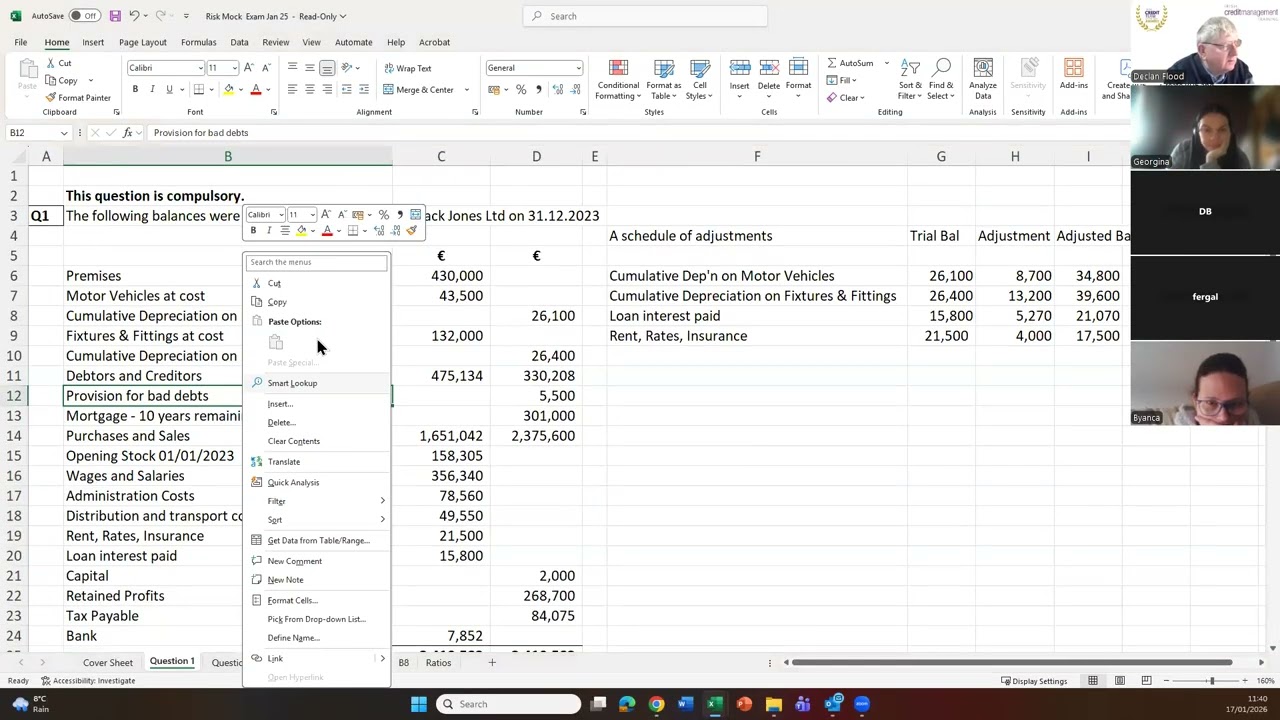
Task: Toggle italic in the ribbon Font group
Action: click(152, 89)
